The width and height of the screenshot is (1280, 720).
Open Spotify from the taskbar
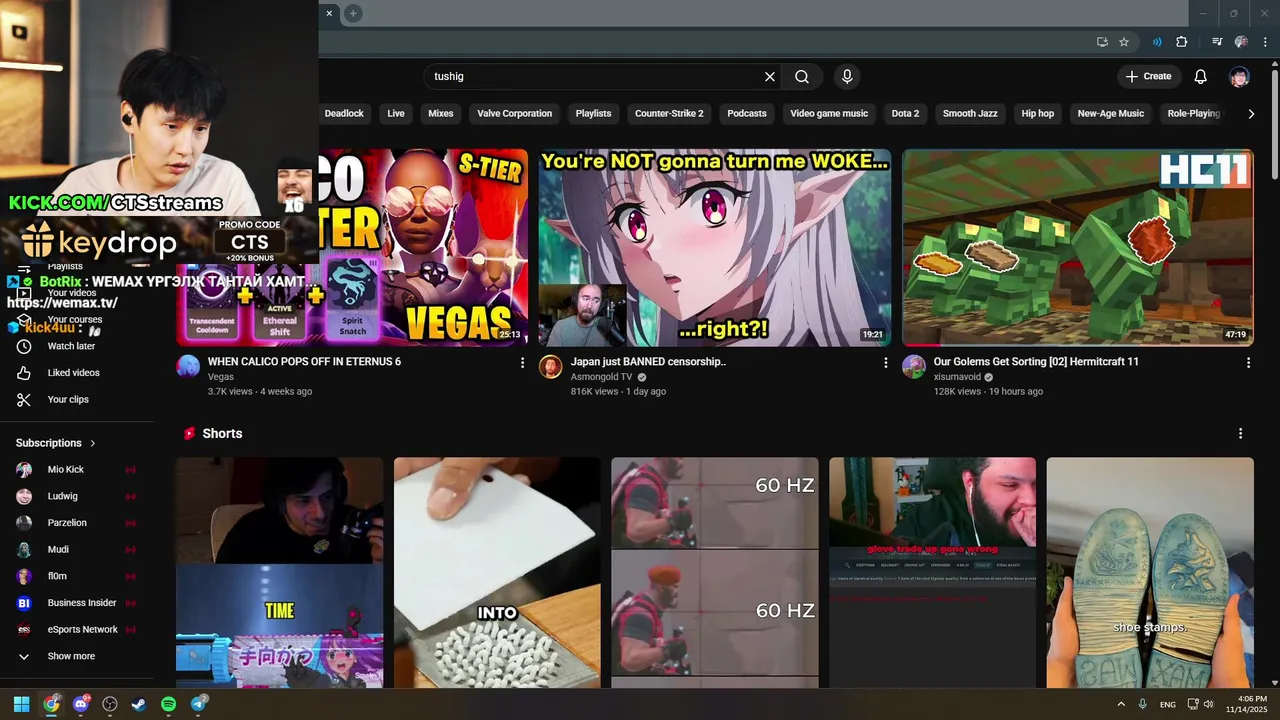click(x=168, y=704)
